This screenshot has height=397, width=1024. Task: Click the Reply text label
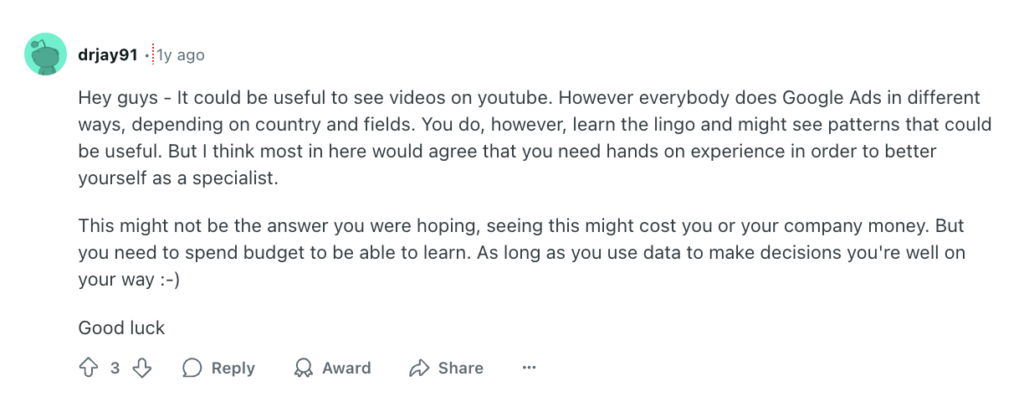pos(233,368)
